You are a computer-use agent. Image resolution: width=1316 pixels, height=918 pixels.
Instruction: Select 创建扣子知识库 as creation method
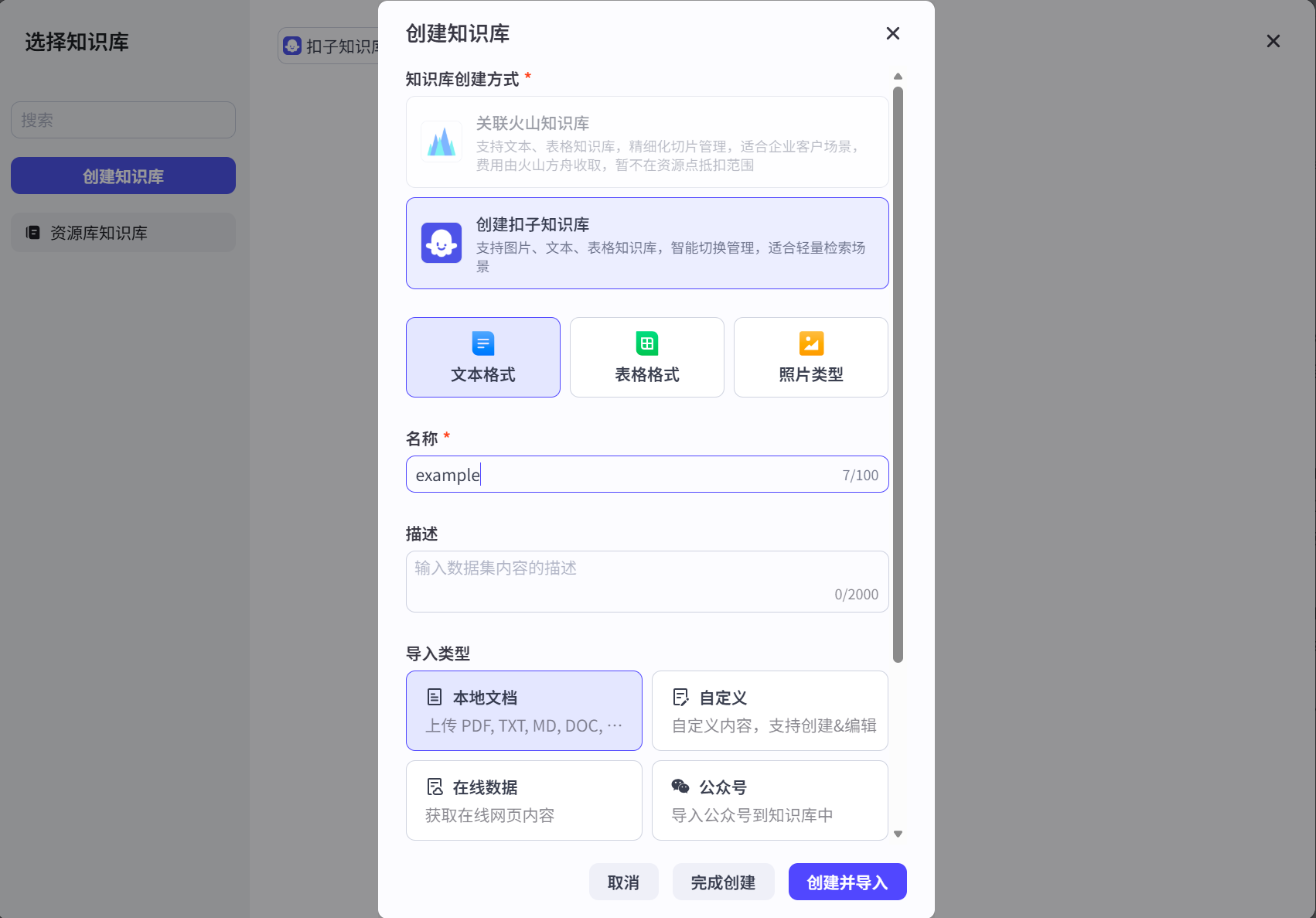tap(647, 242)
